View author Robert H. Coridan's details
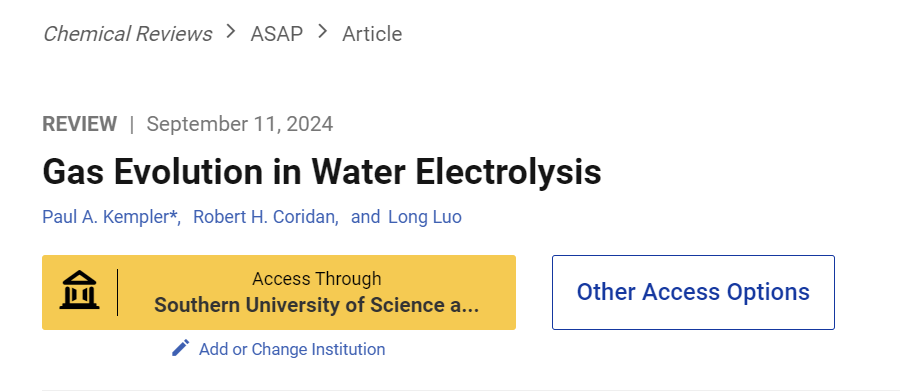This screenshot has width=900, height=392. pyautogui.click(x=264, y=218)
